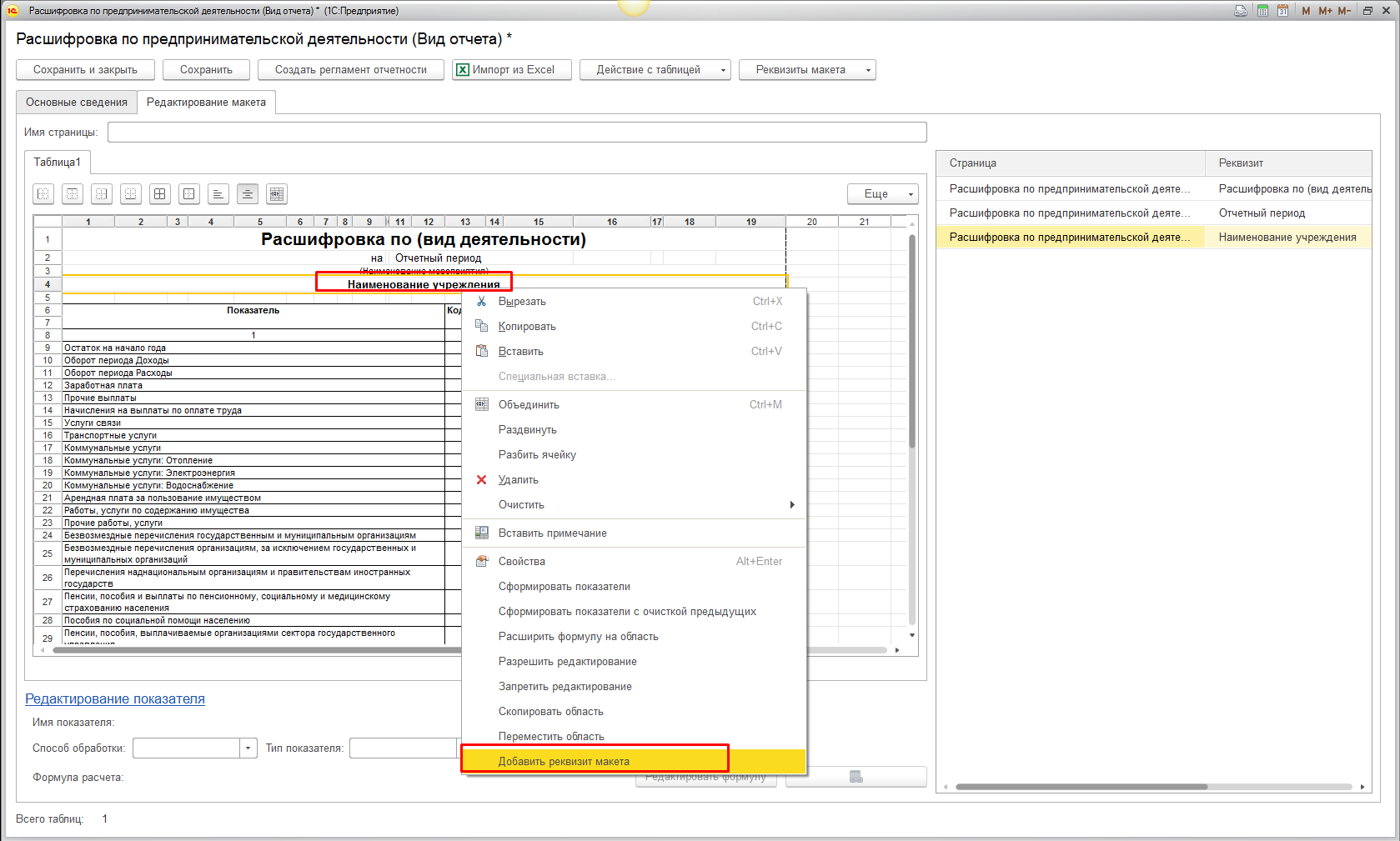This screenshot has height=841, width=1400.
Task: Click the 'Имя страницы' input field
Action: (x=517, y=133)
